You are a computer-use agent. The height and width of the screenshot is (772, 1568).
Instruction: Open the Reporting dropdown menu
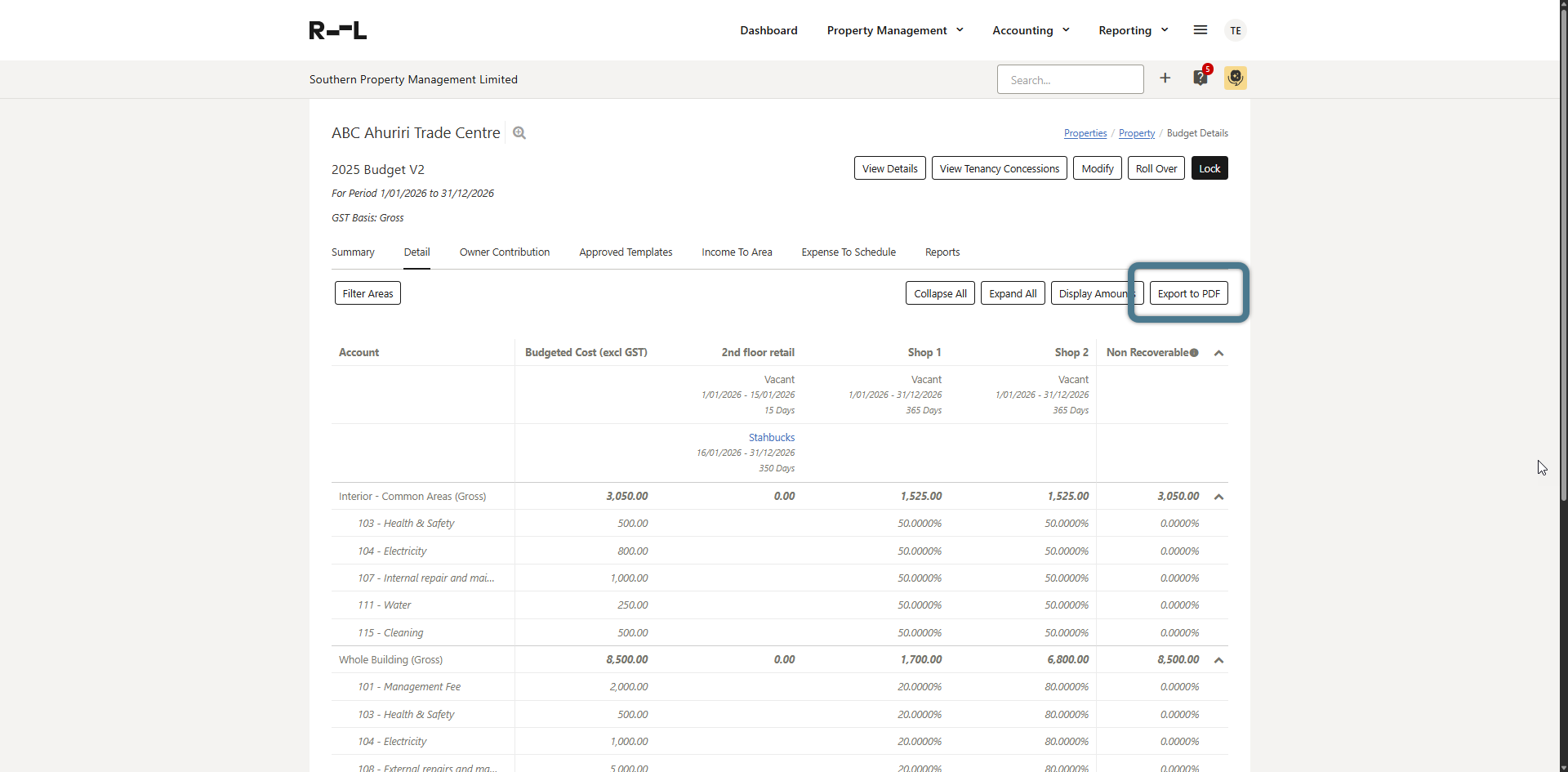1133,30
